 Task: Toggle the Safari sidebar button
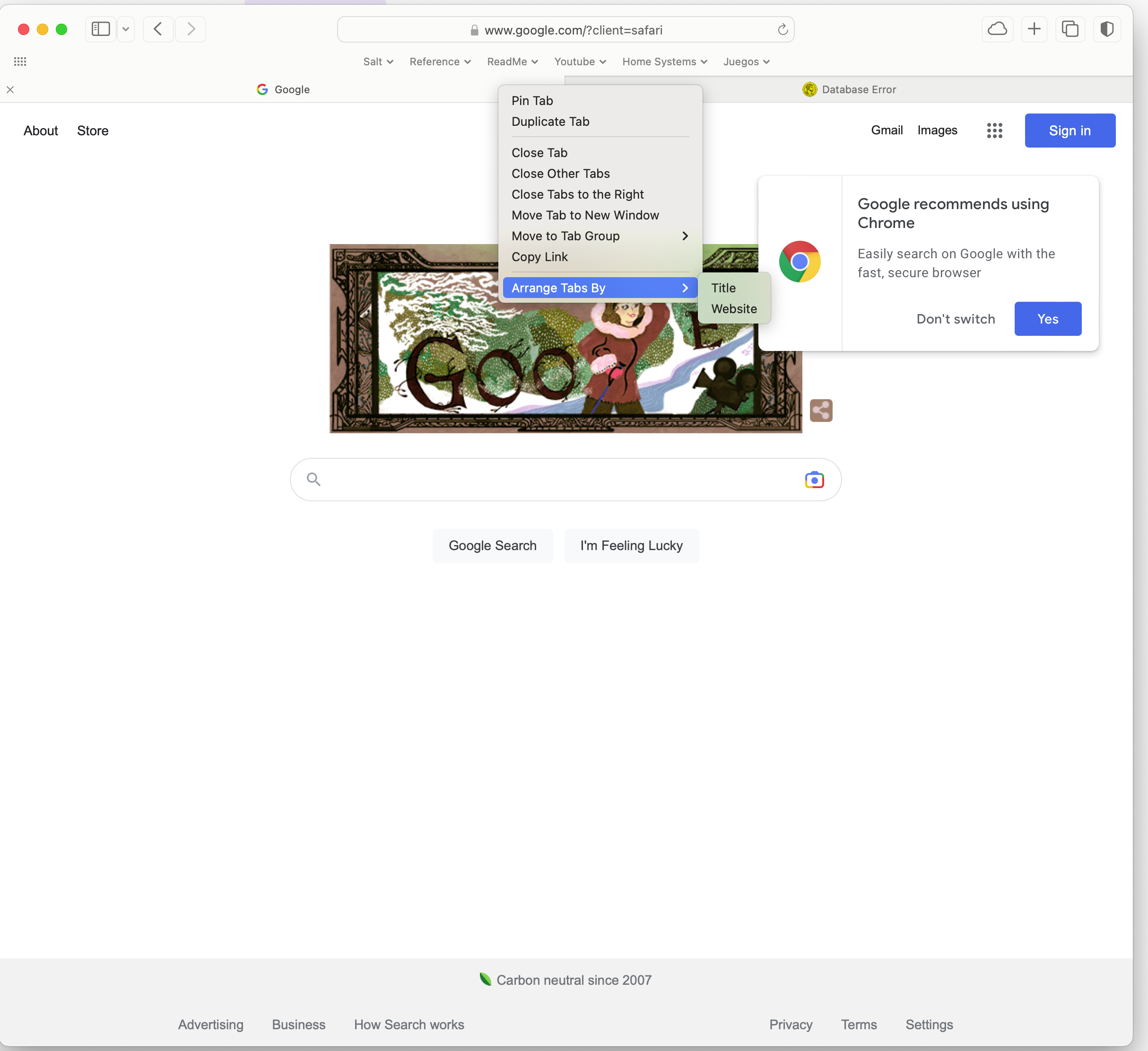click(x=101, y=29)
